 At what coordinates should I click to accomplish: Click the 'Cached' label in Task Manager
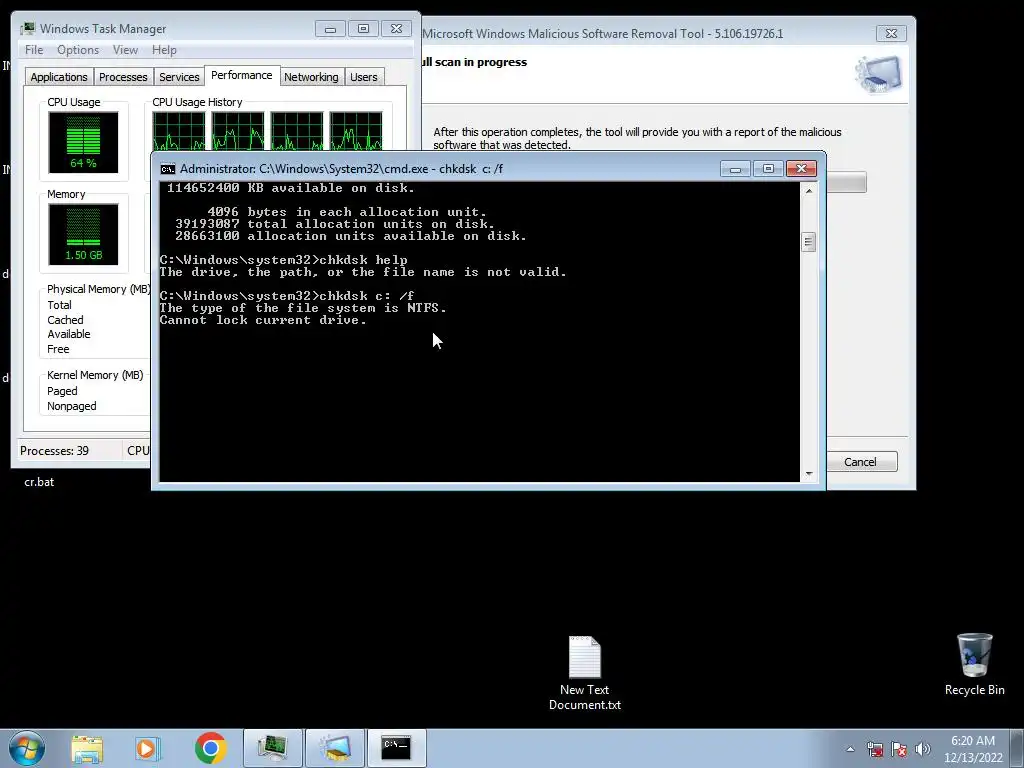point(65,320)
